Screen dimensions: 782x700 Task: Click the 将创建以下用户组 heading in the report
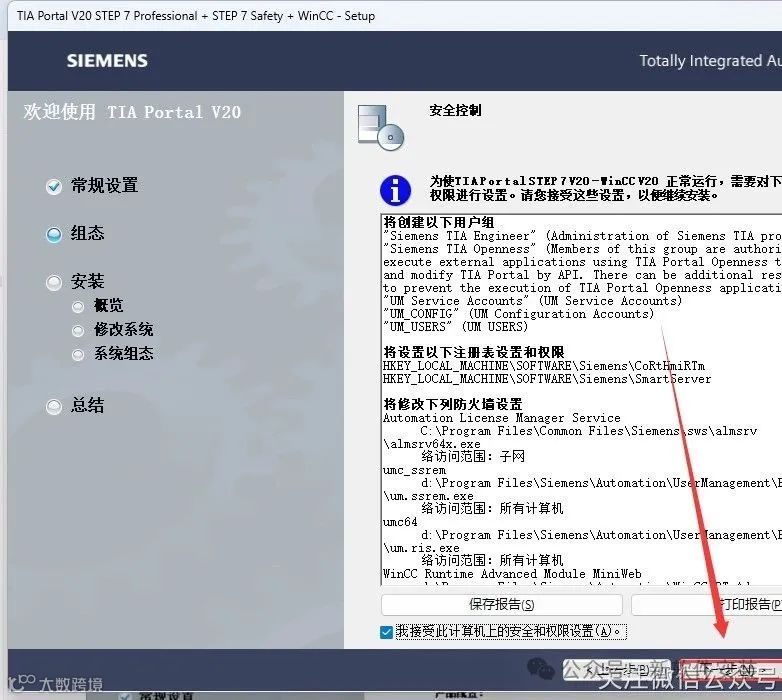pos(439,222)
